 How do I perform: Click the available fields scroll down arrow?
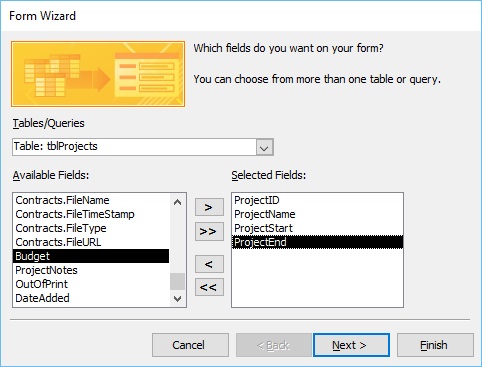coord(178,298)
